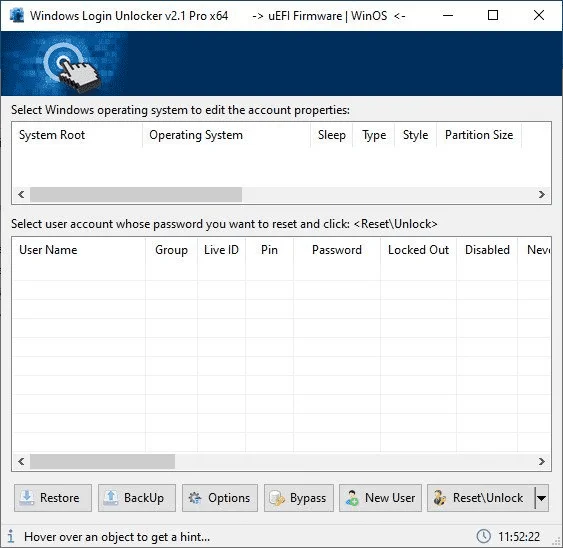The width and height of the screenshot is (563, 548).
Task: Sort by System Root column header
Action: (77, 135)
